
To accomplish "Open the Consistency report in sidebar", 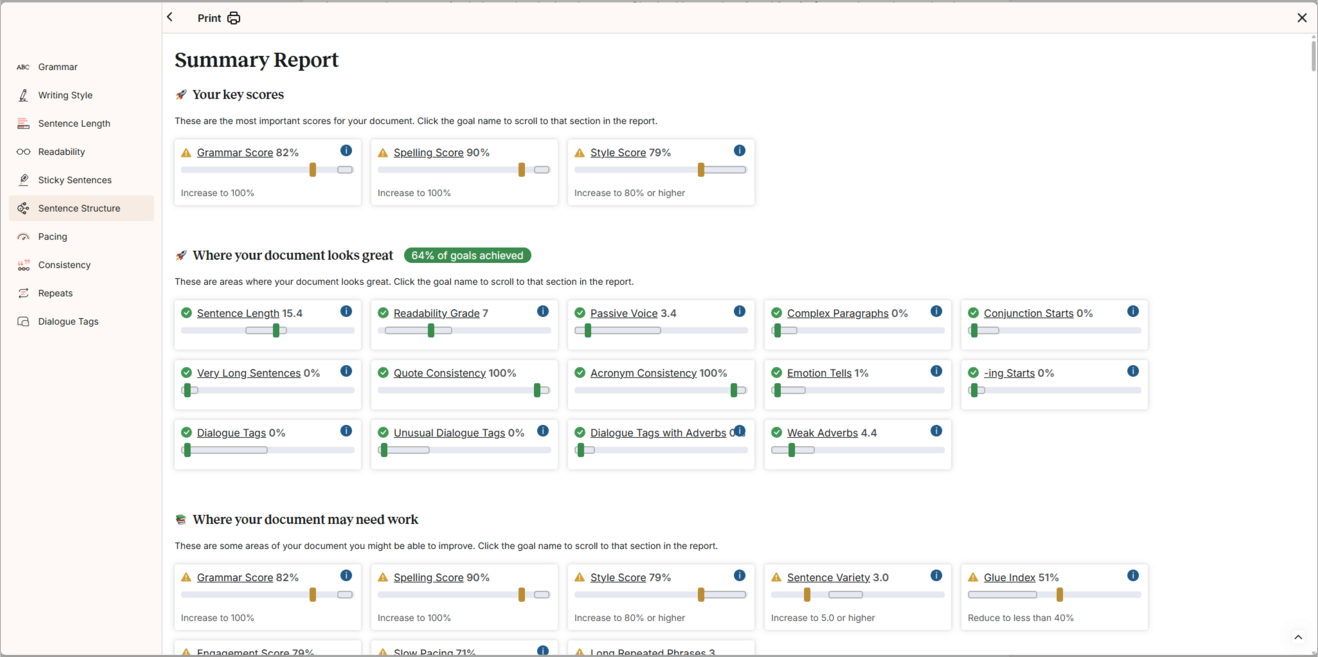I will [x=64, y=265].
